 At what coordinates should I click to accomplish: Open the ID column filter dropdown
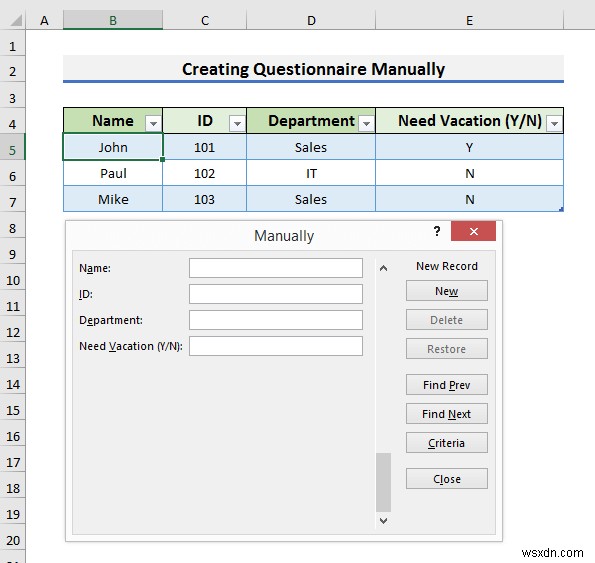coord(237,124)
